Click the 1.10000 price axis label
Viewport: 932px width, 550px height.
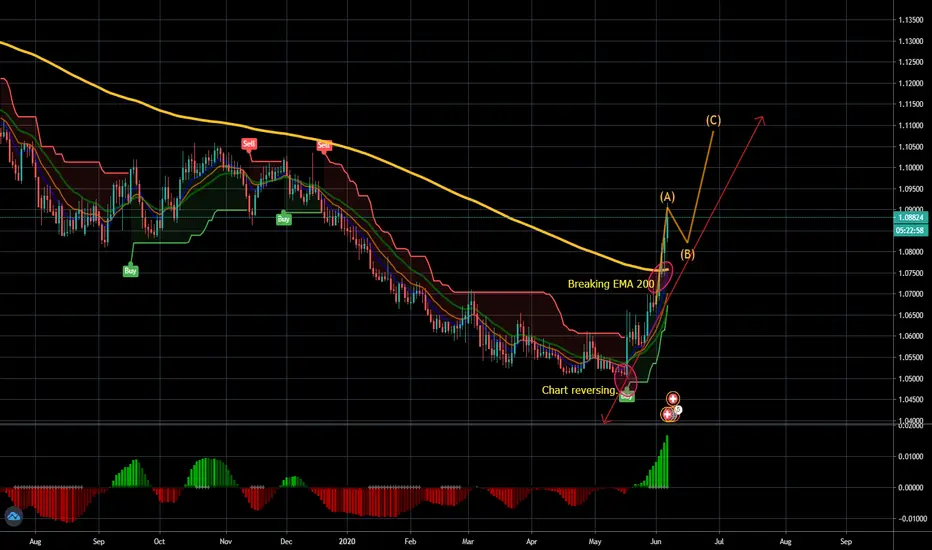[x=911, y=168]
